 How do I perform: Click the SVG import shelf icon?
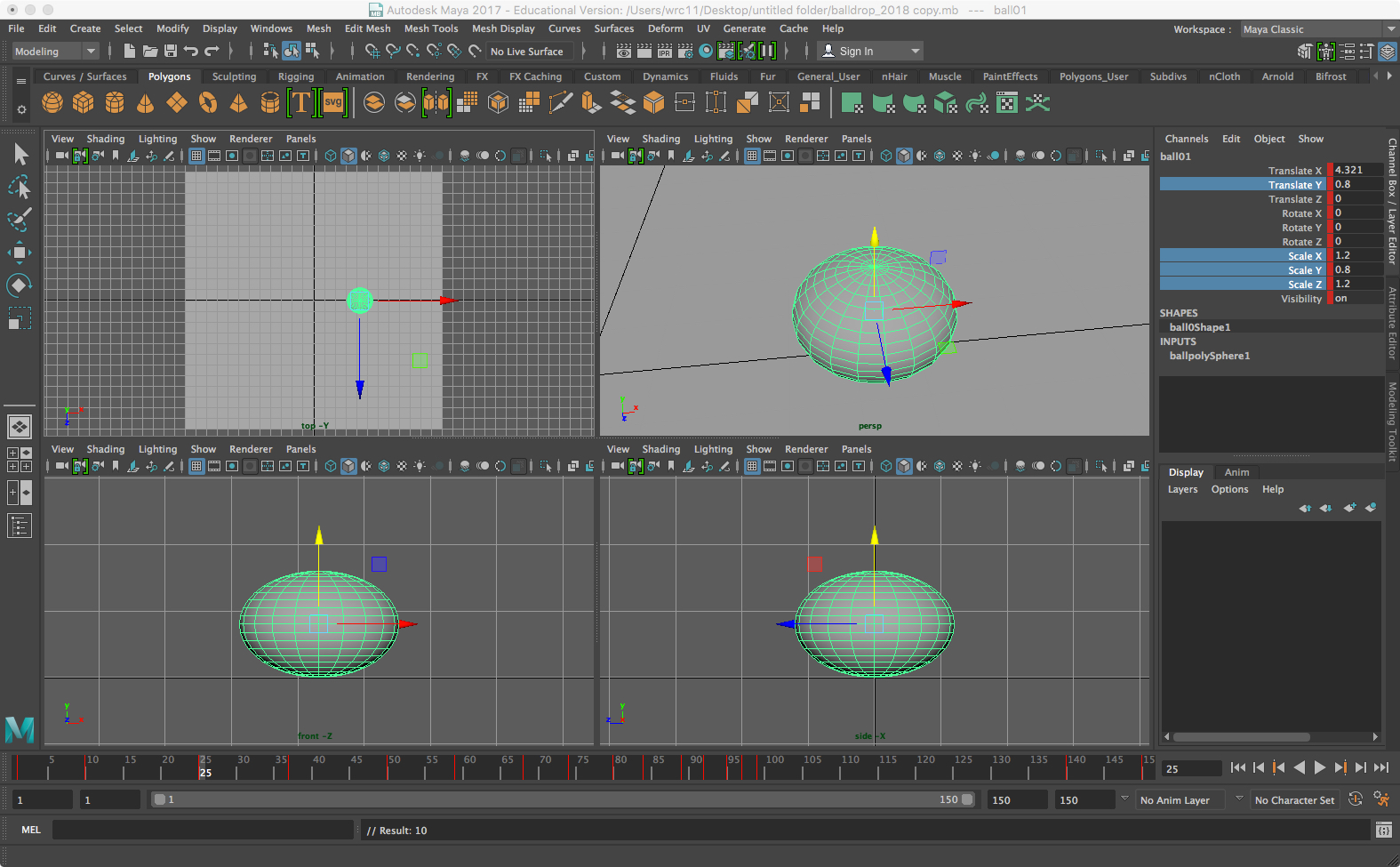coord(333,103)
